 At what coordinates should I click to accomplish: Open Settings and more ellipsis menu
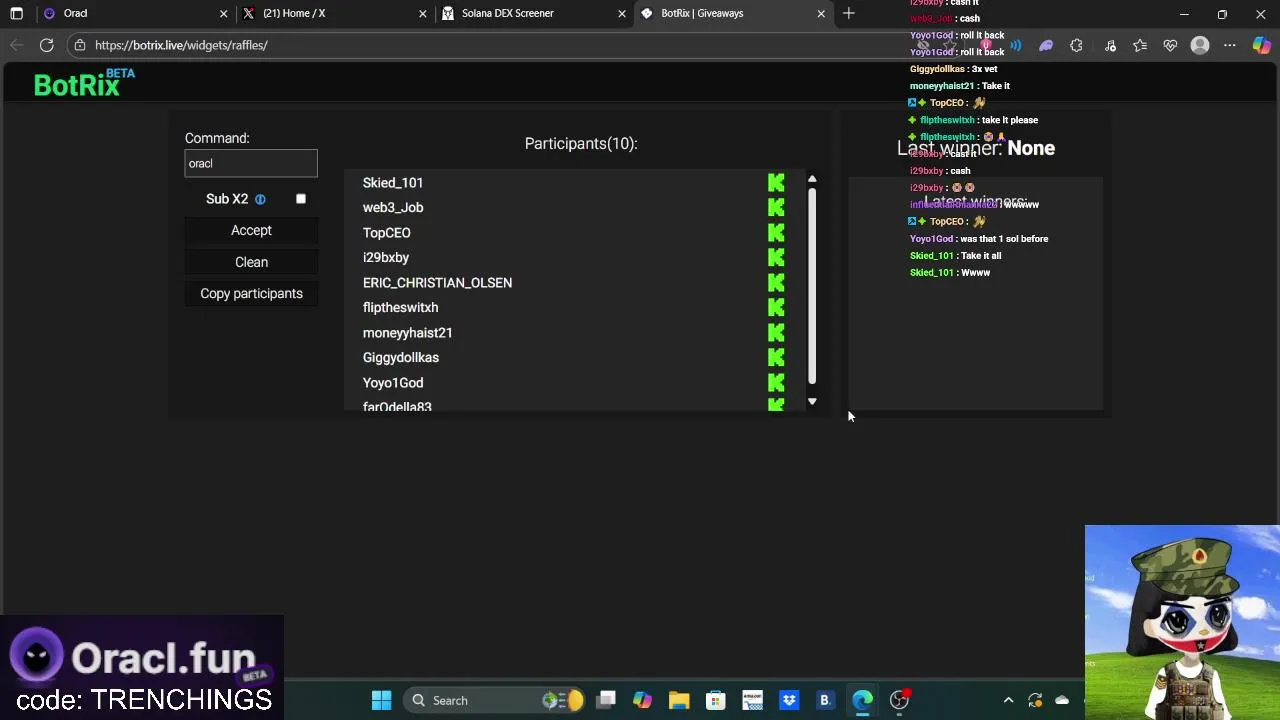1230,45
